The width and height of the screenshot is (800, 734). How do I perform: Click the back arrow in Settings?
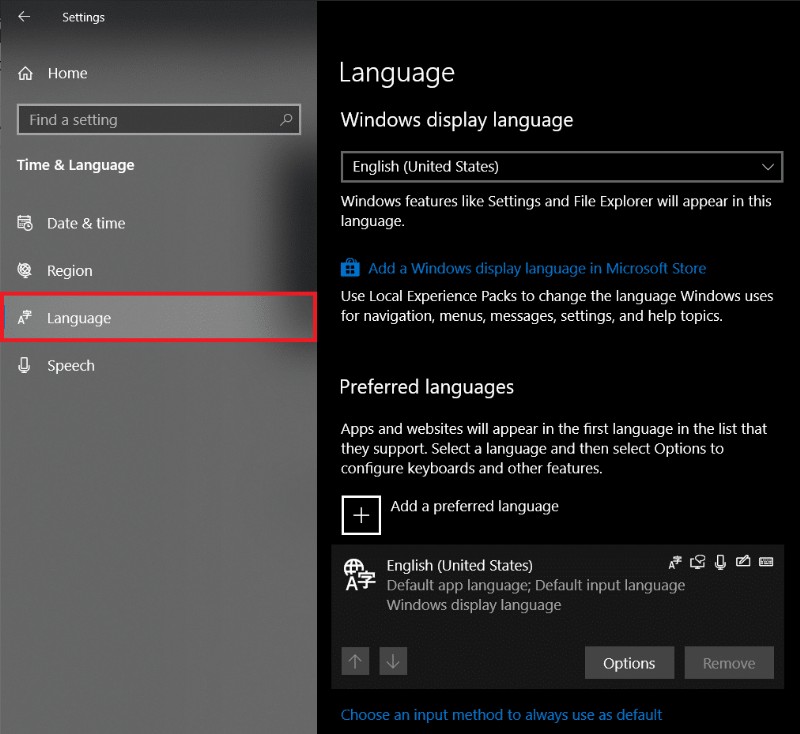coord(25,17)
